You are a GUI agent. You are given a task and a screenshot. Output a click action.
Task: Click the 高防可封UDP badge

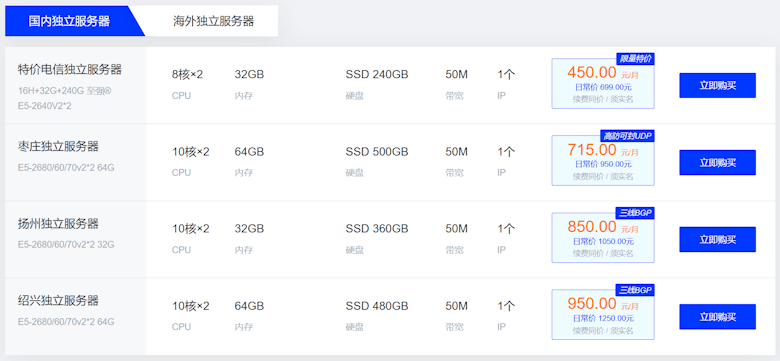(x=627, y=136)
